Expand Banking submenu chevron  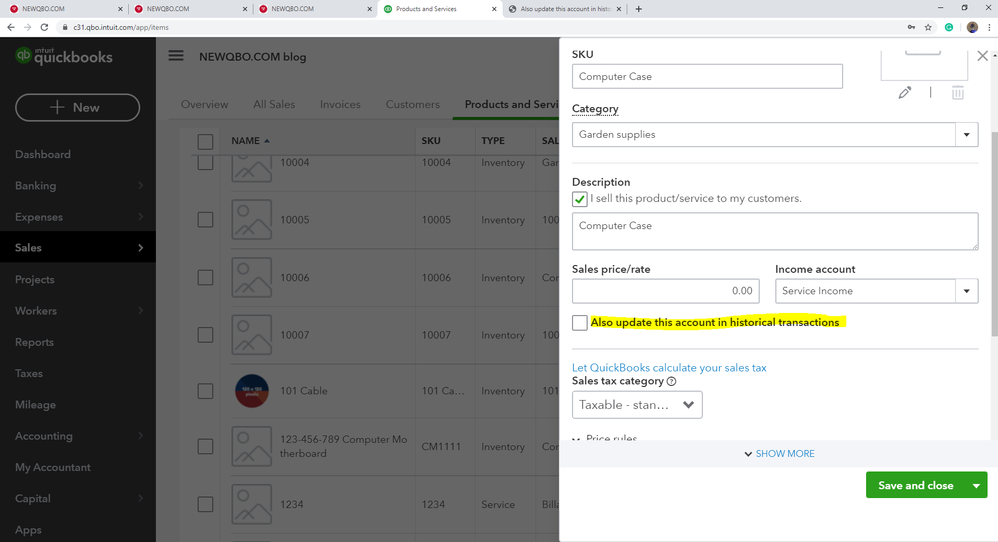pos(141,185)
